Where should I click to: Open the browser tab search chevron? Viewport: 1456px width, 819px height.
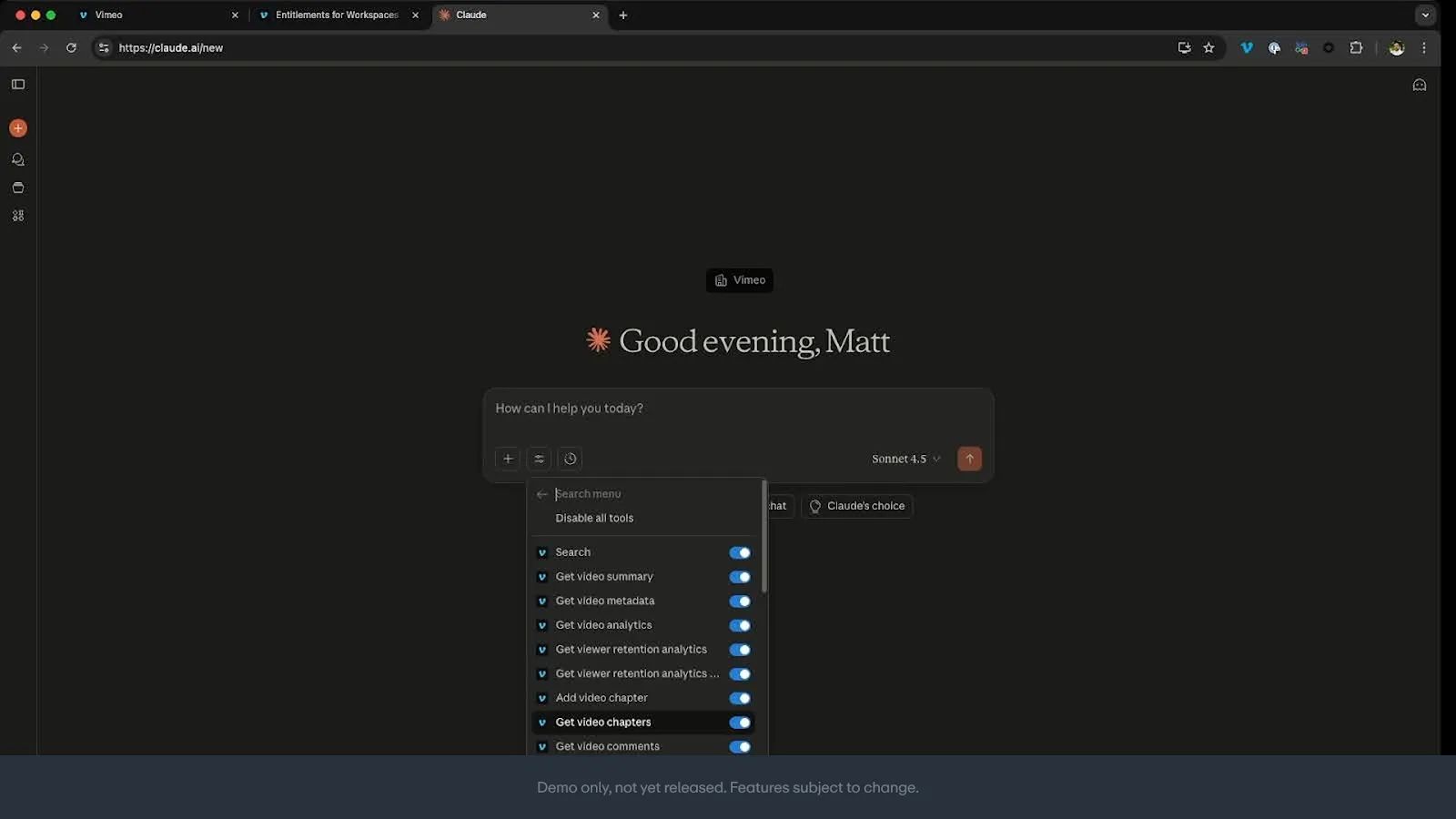[x=1424, y=15]
